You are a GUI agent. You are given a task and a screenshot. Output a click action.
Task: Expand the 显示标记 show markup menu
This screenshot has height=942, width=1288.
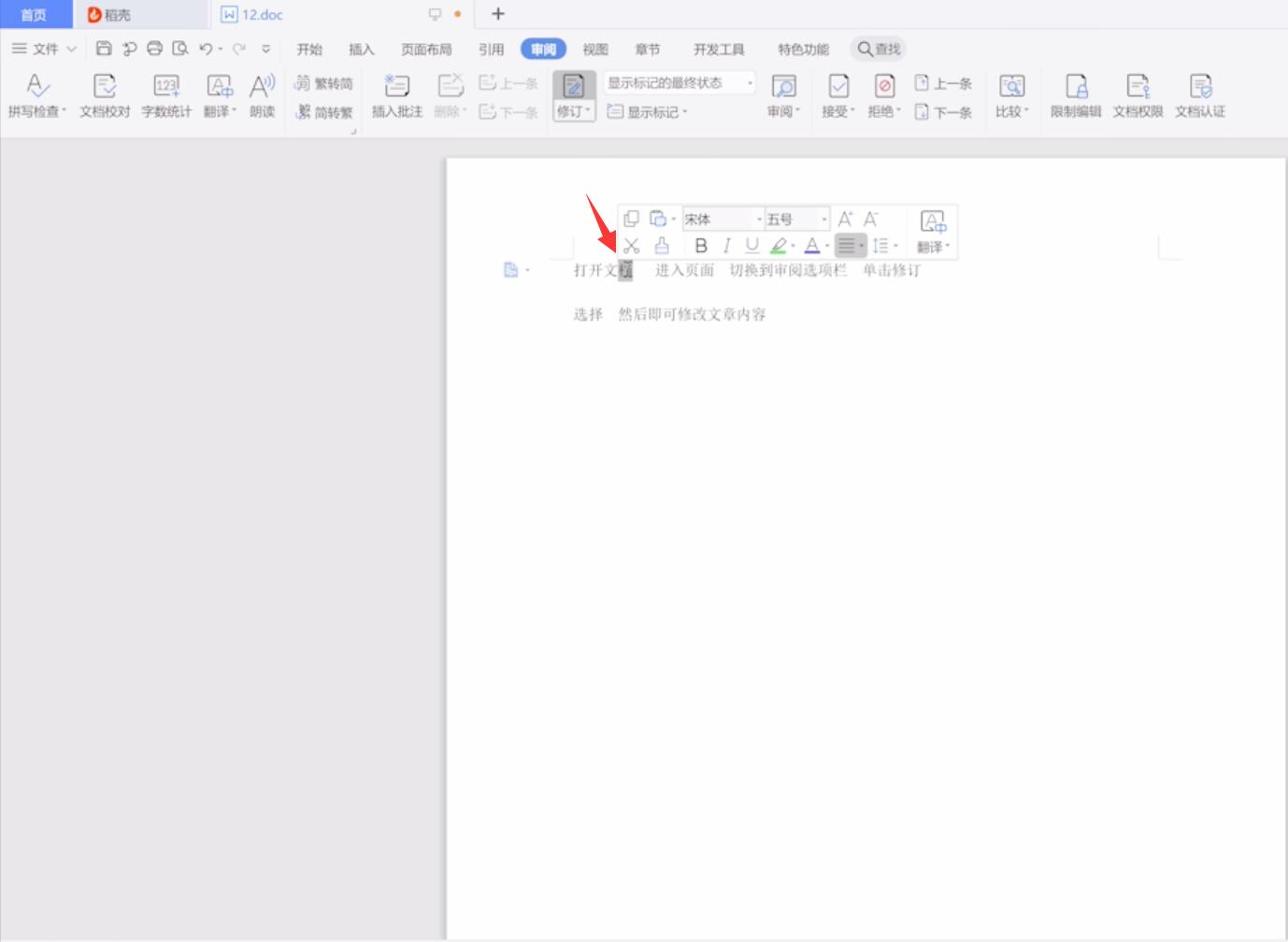(648, 112)
